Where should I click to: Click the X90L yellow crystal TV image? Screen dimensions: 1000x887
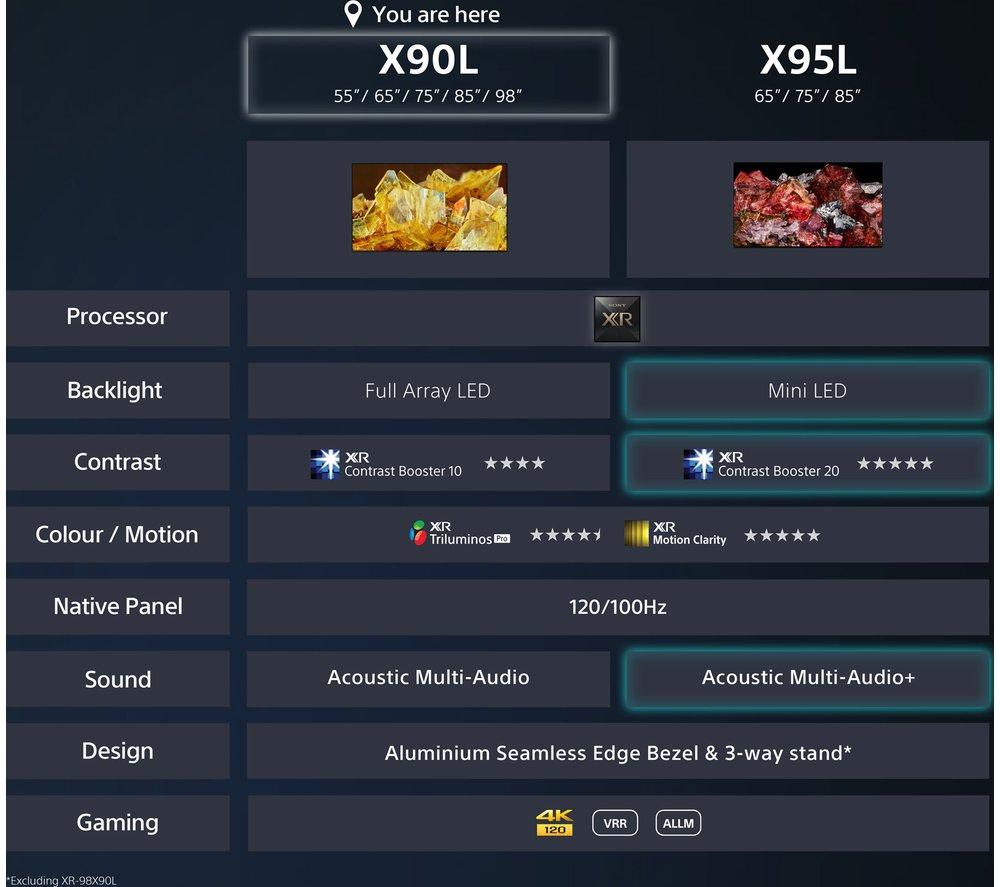[429, 207]
